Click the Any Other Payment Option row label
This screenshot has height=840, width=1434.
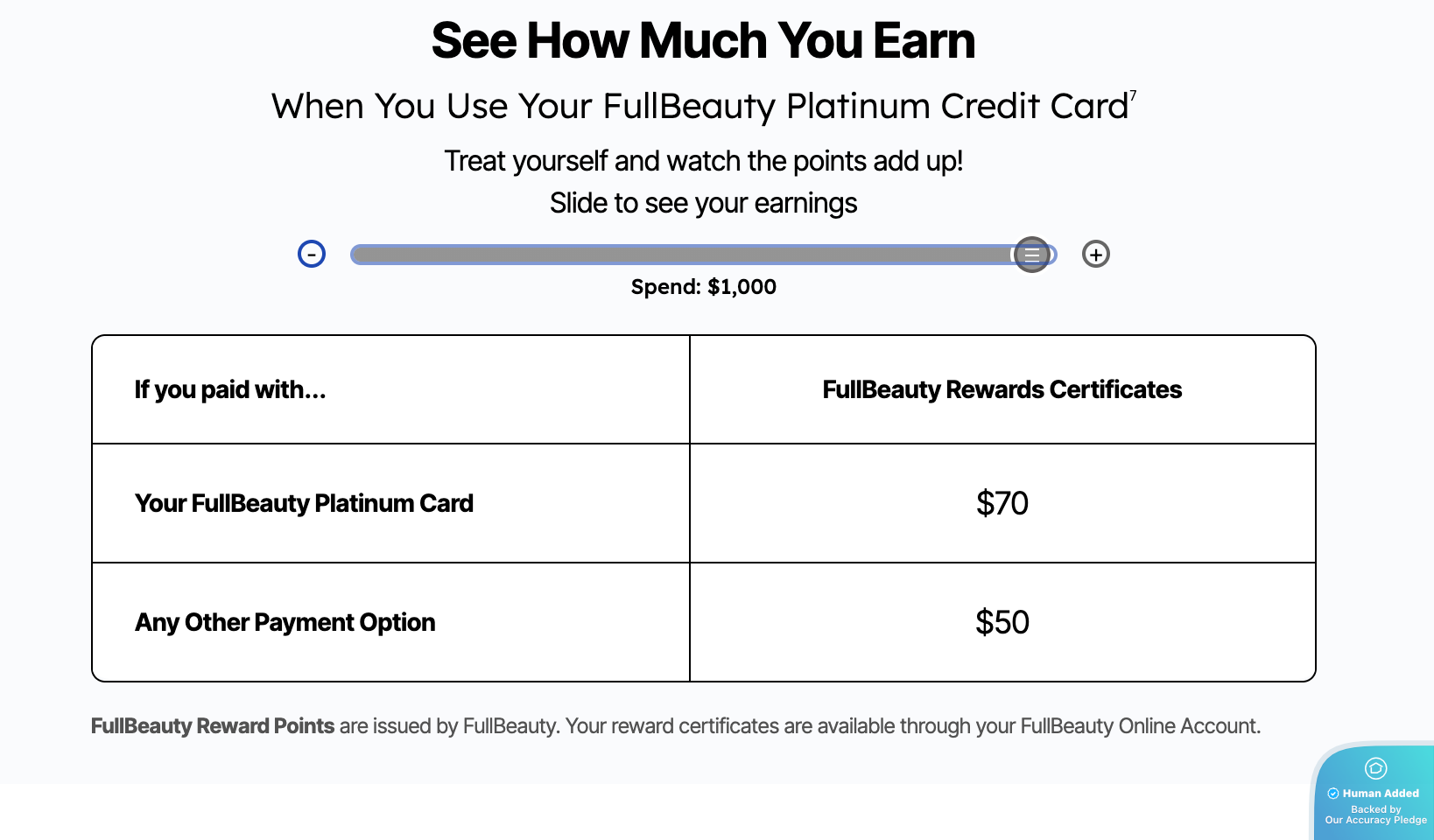click(285, 622)
